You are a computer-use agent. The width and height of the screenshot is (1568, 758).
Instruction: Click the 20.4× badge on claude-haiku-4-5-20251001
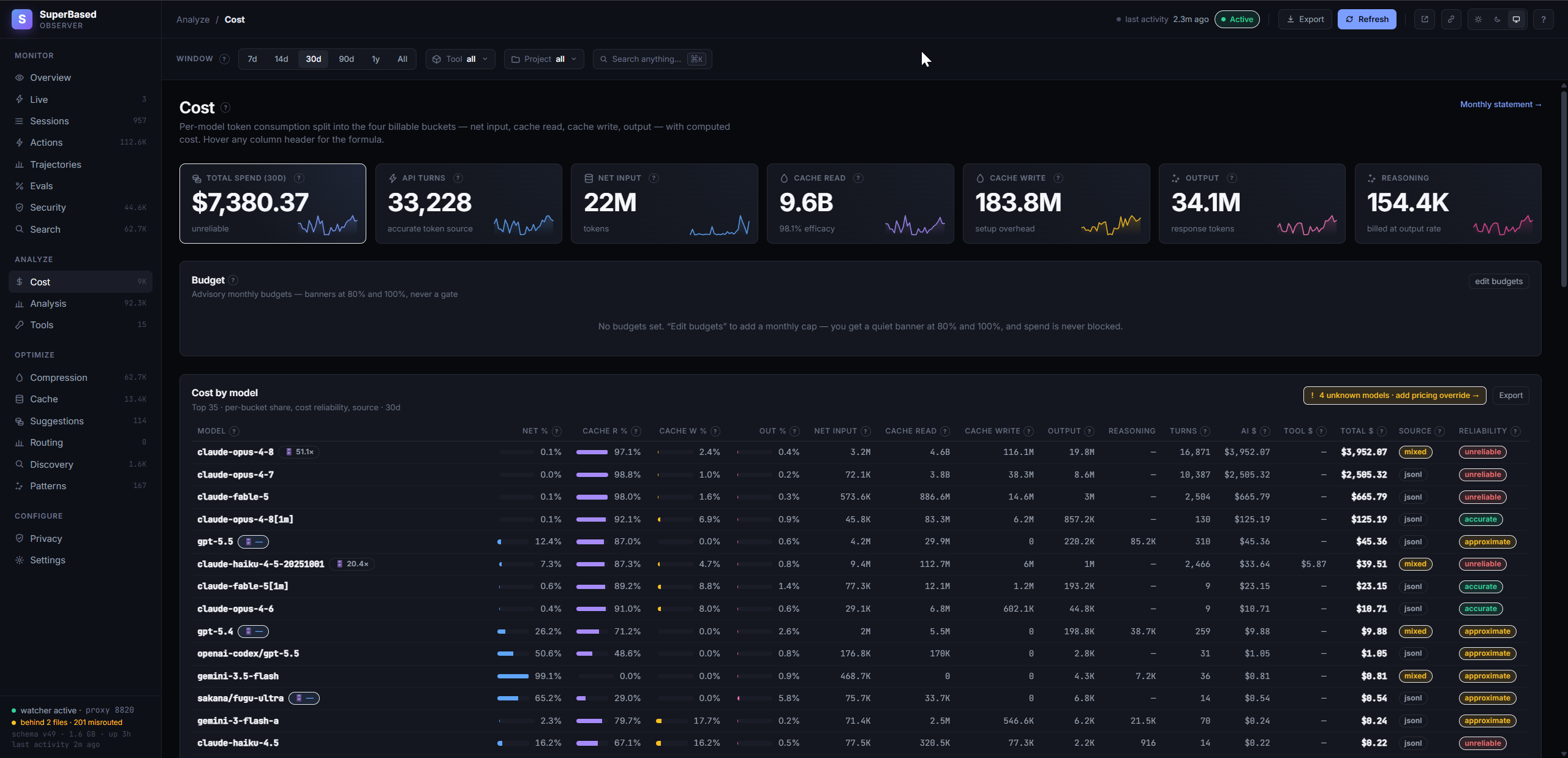pyautogui.click(x=352, y=564)
